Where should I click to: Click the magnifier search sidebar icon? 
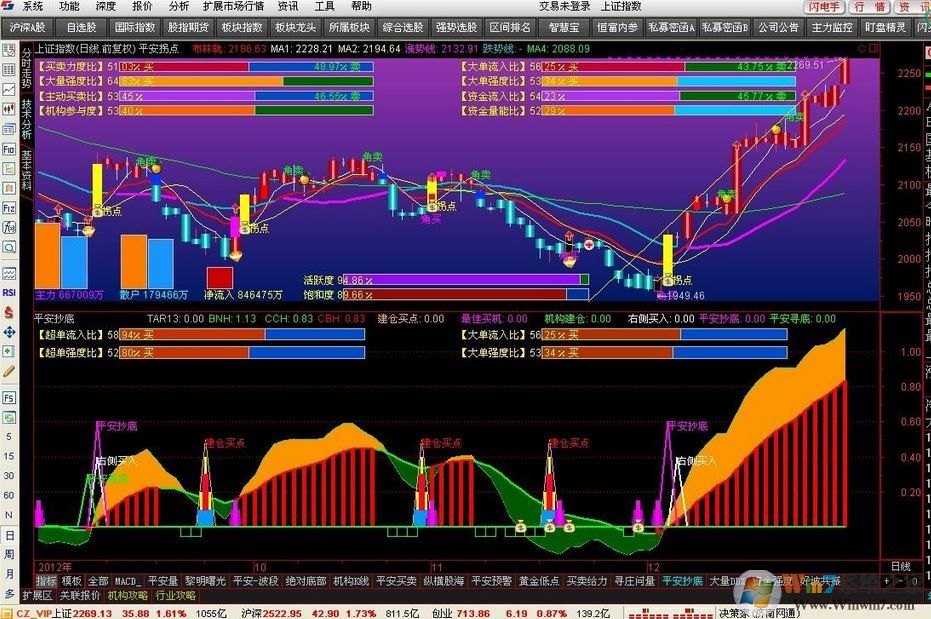[x=9, y=247]
